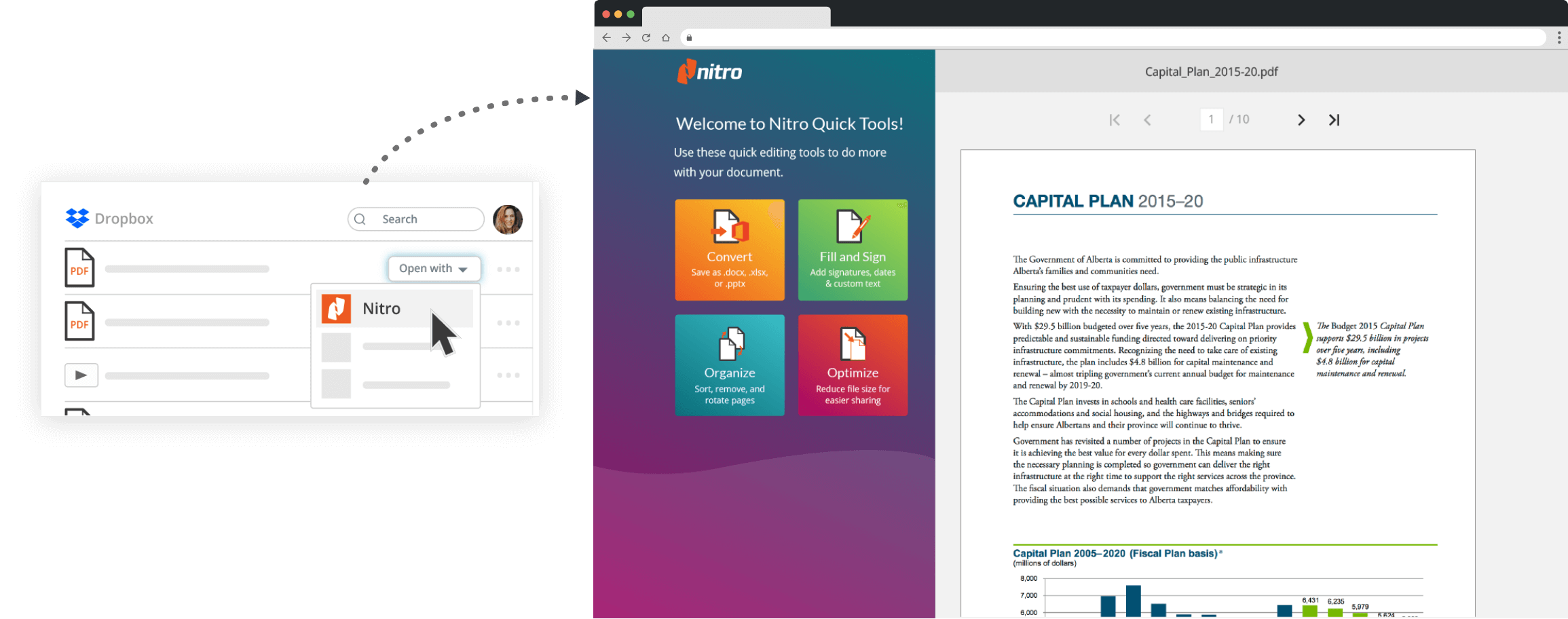Reload the browser page

coord(646,37)
